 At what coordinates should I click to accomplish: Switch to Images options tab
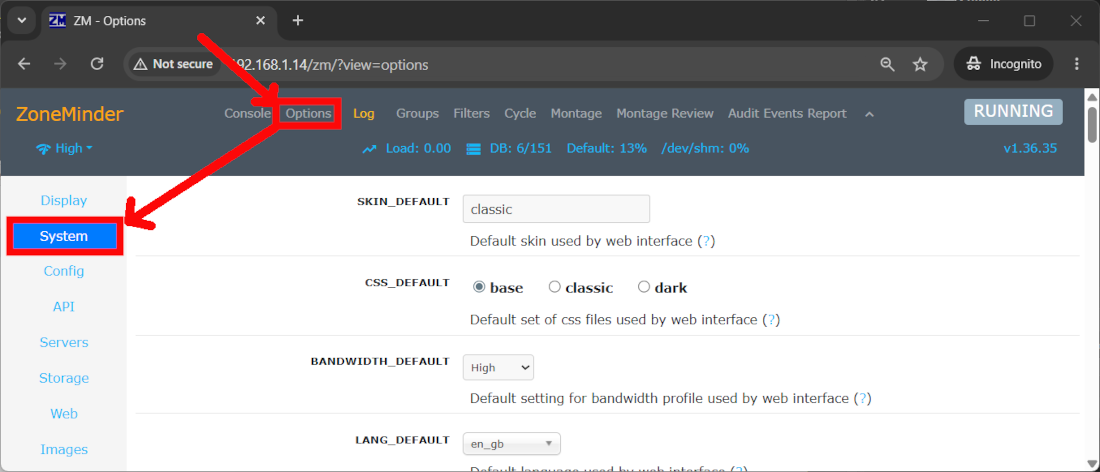(64, 450)
